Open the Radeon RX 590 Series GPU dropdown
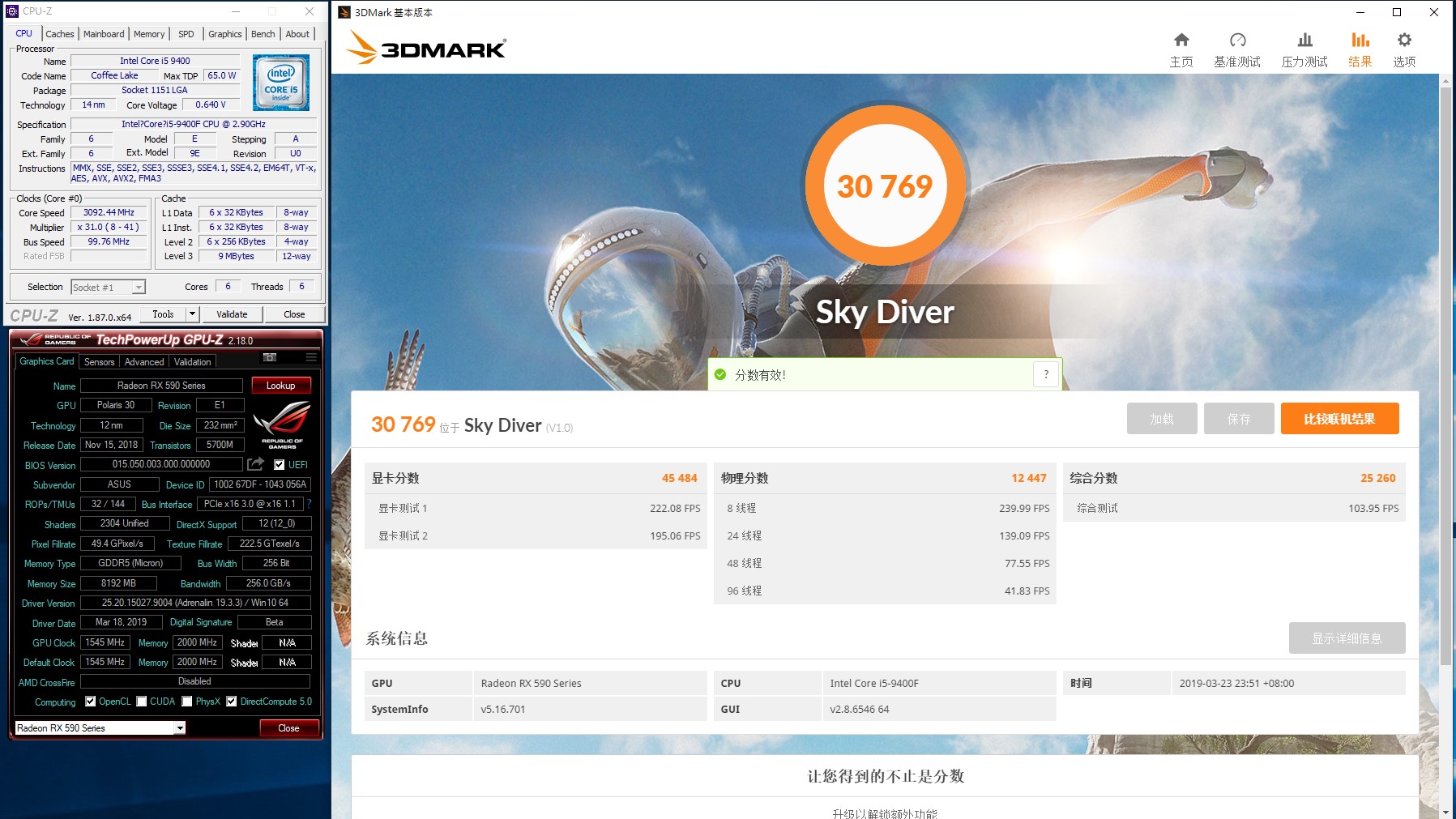 point(100,728)
